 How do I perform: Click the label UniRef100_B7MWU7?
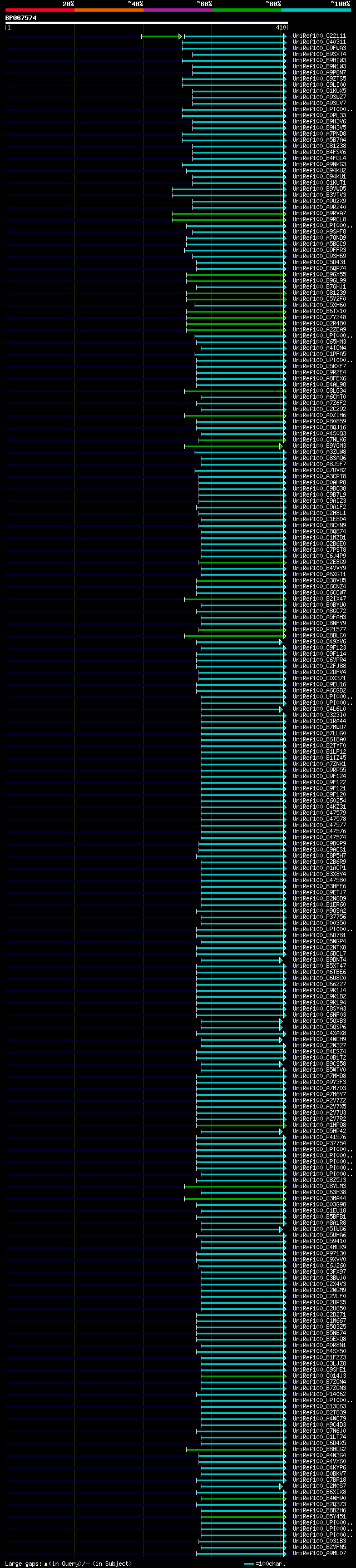[319, 728]
